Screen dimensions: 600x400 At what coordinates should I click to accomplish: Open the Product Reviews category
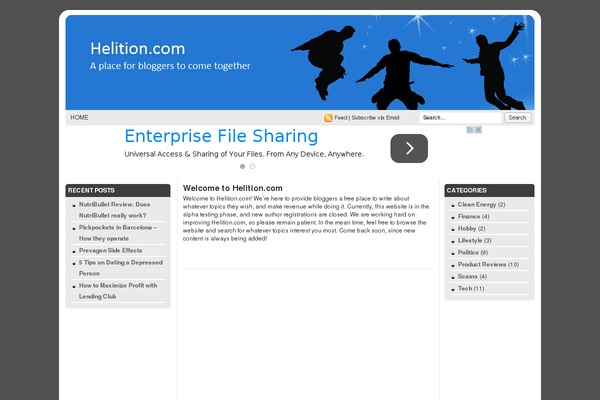point(482,264)
